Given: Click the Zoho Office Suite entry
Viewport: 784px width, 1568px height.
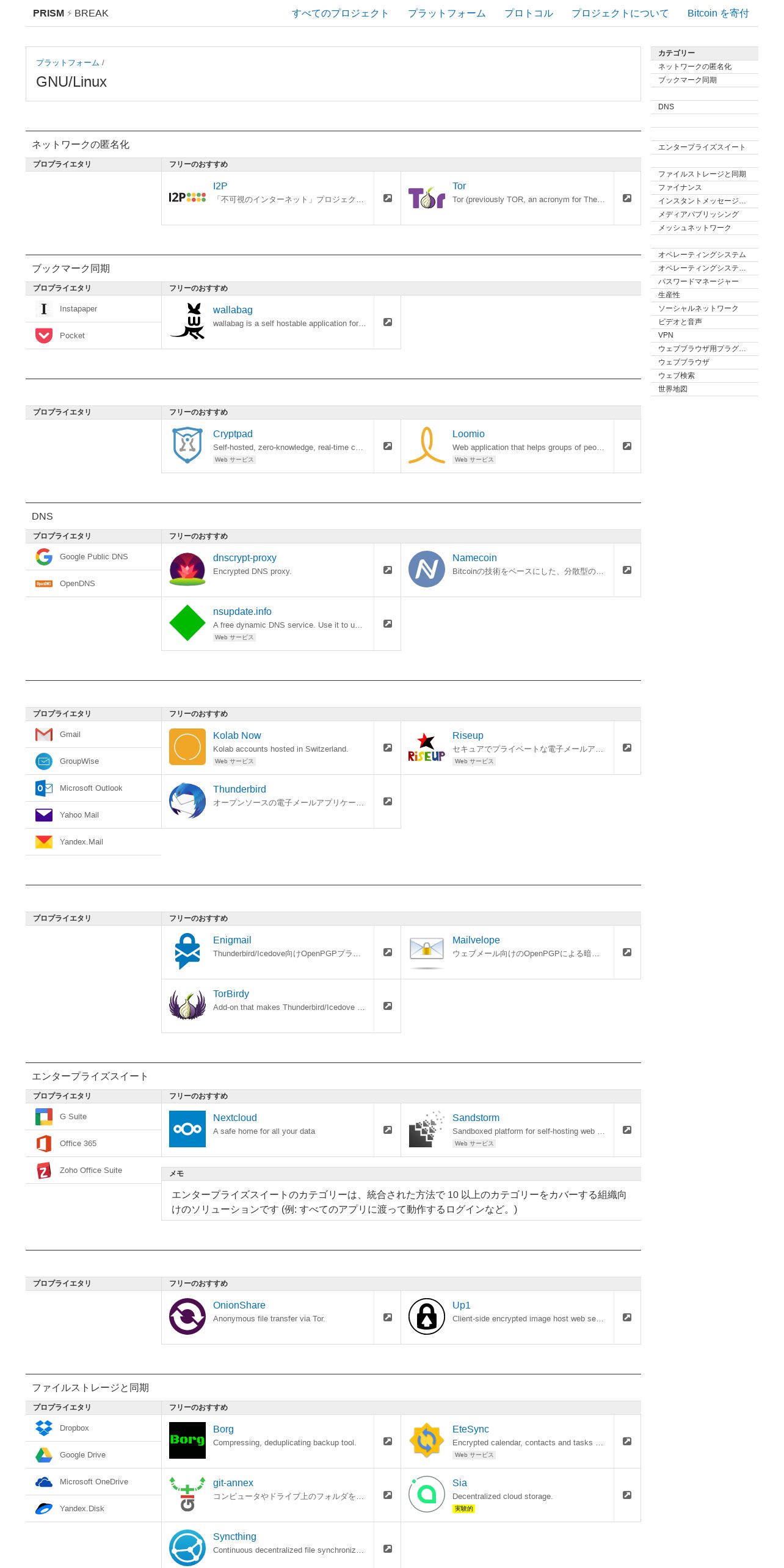Looking at the screenshot, I should (x=93, y=1171).
